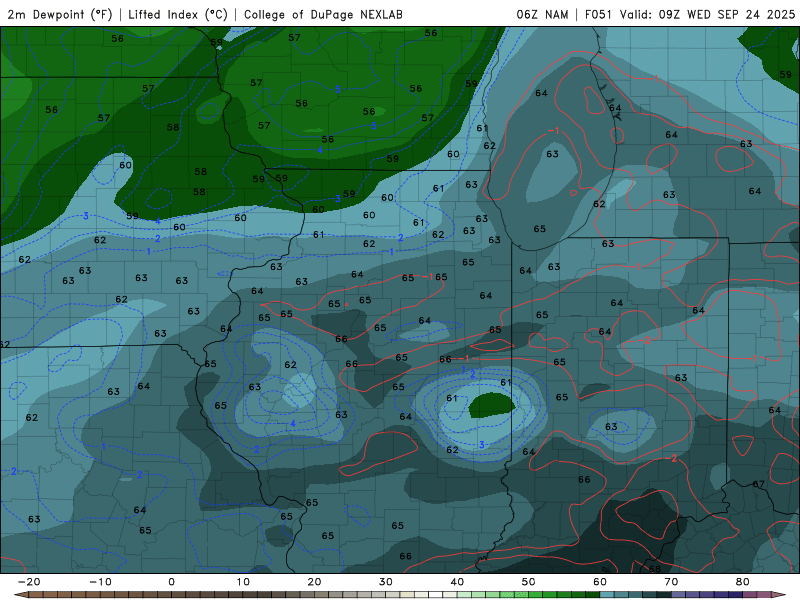Click the 67 dewpoint value on the map

[759, 484]
